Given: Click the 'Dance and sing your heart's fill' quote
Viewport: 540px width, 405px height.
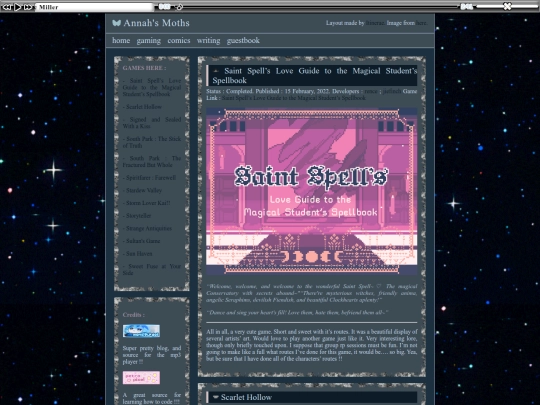Looking at the screenshot, I should [297, 313].
